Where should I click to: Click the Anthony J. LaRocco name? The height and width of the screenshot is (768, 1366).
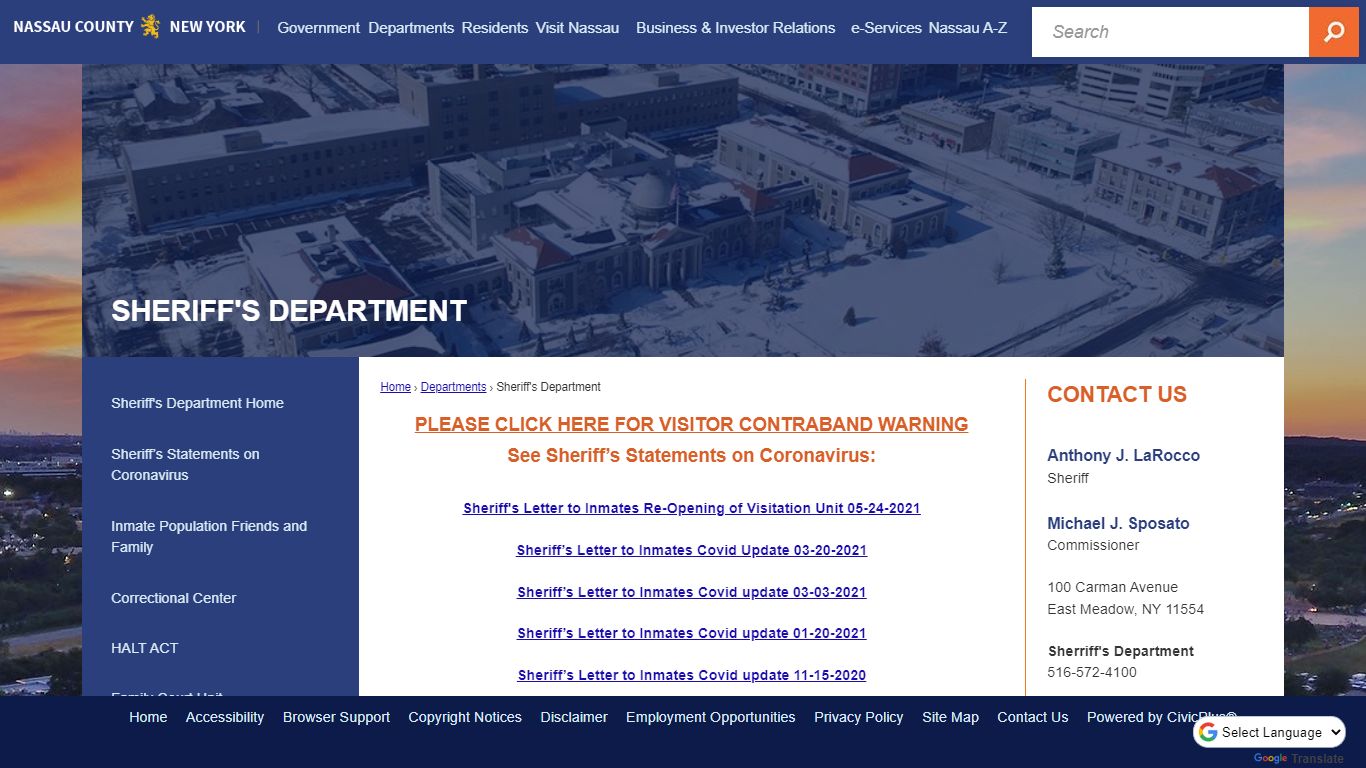point(1123,455)
